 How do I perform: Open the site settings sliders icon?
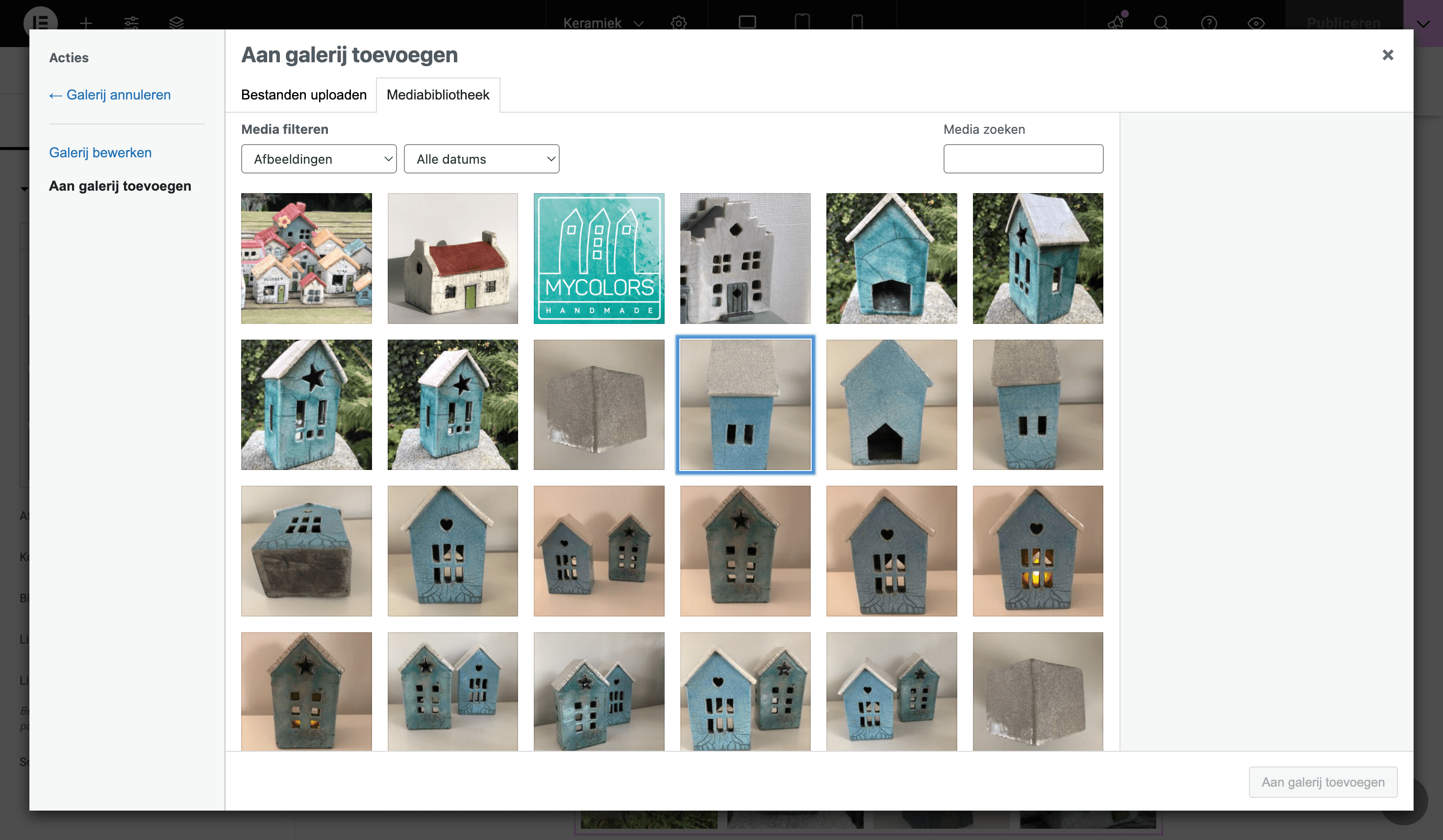point(131,23)
